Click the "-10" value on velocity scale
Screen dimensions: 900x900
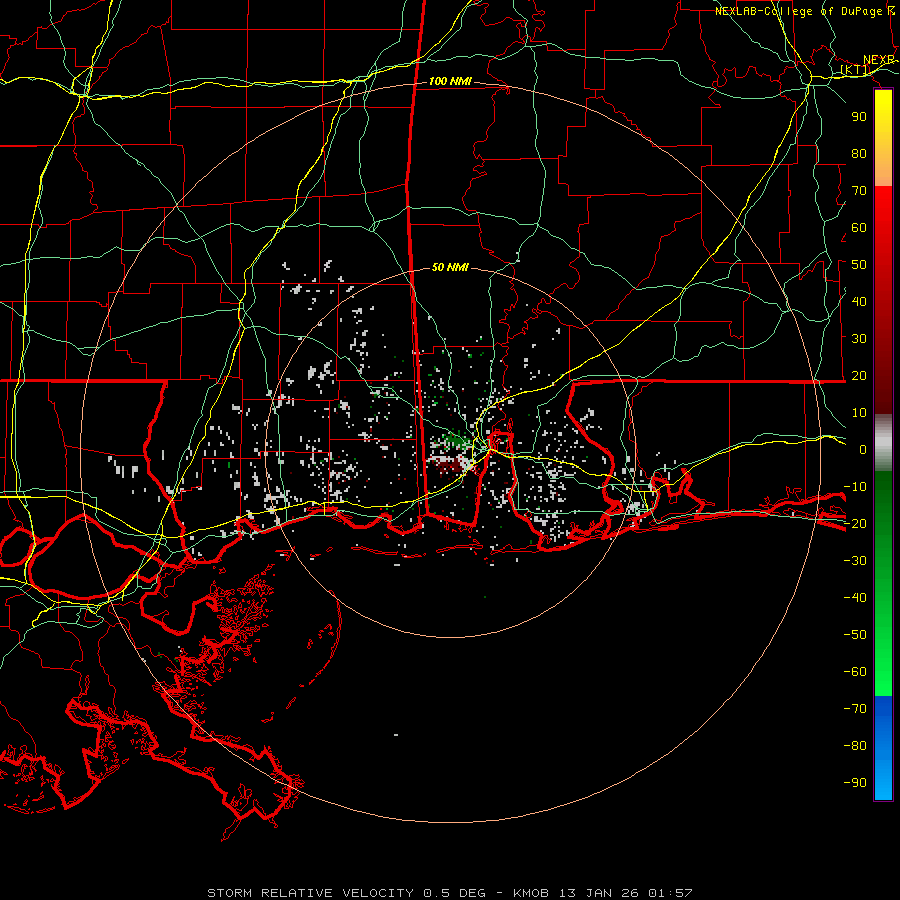pyautogui.click(x=855, y=487)
